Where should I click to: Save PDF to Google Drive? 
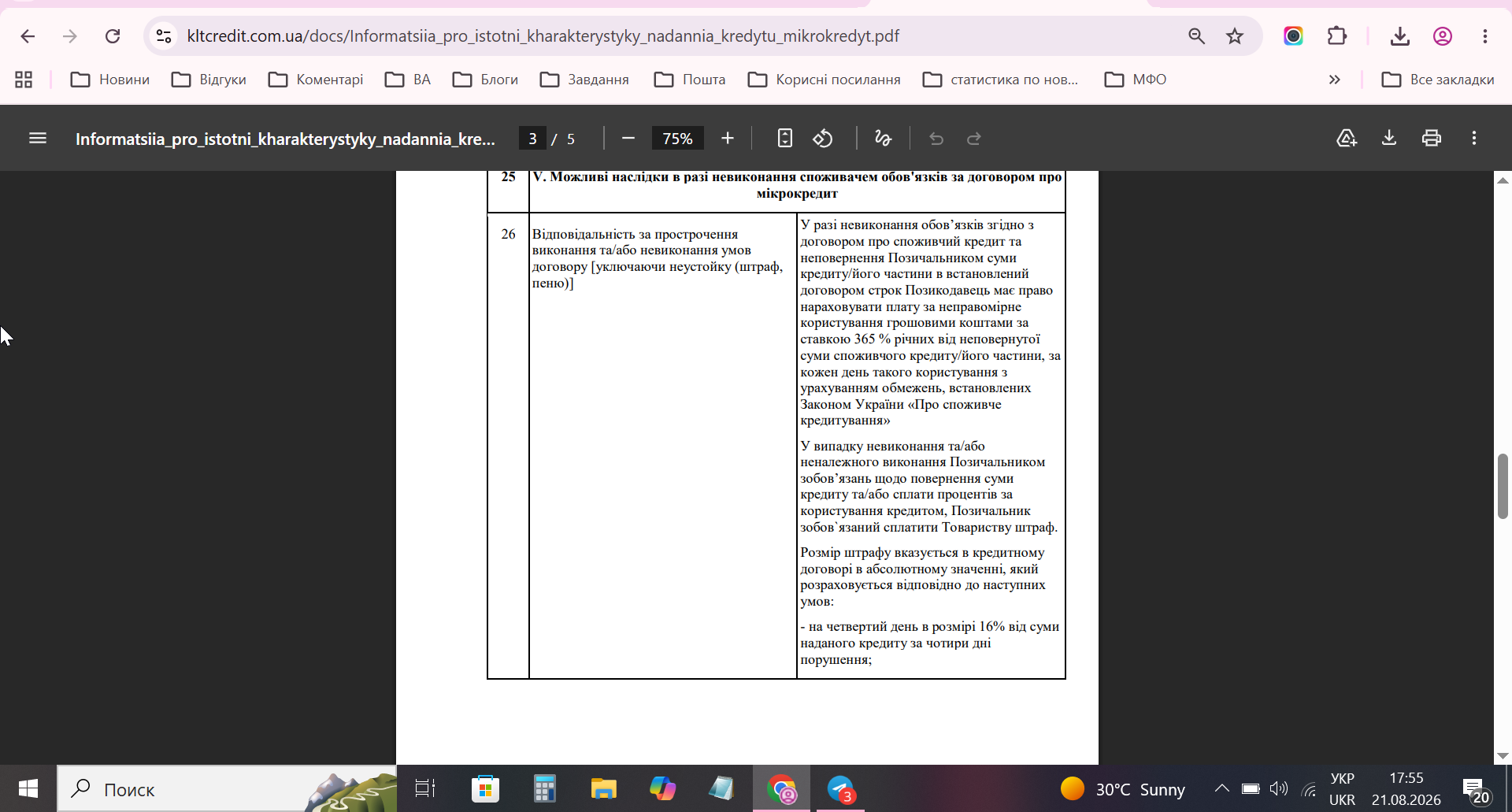(x=1347, y=139)
